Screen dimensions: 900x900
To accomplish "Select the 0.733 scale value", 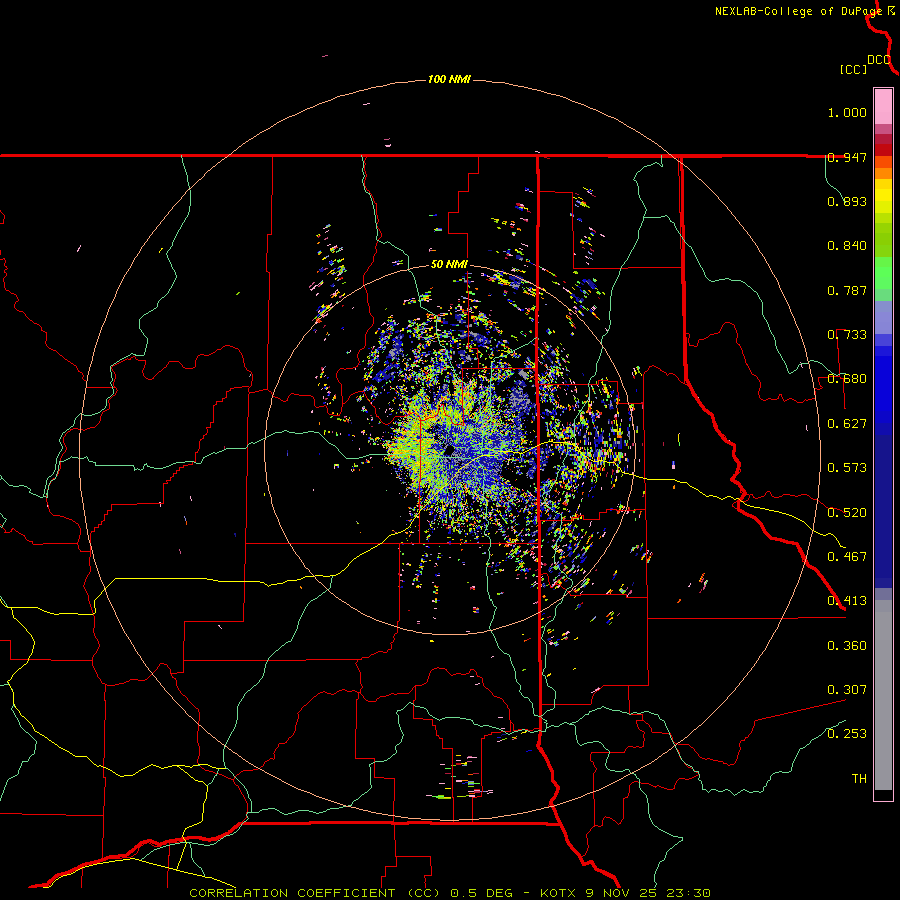I will pyautogui.click(x=847, y=335).
